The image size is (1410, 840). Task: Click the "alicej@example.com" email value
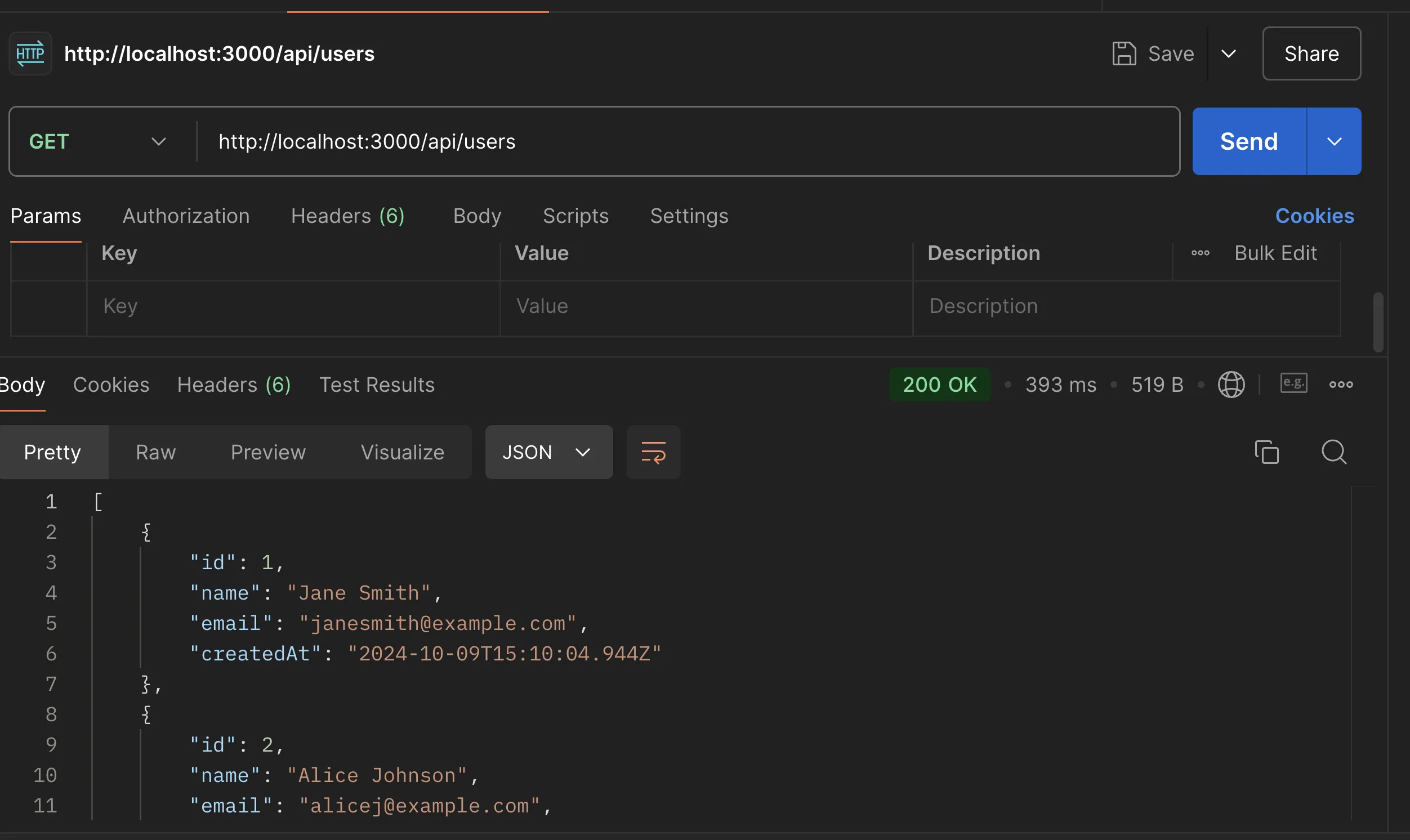tap(420, 806)
